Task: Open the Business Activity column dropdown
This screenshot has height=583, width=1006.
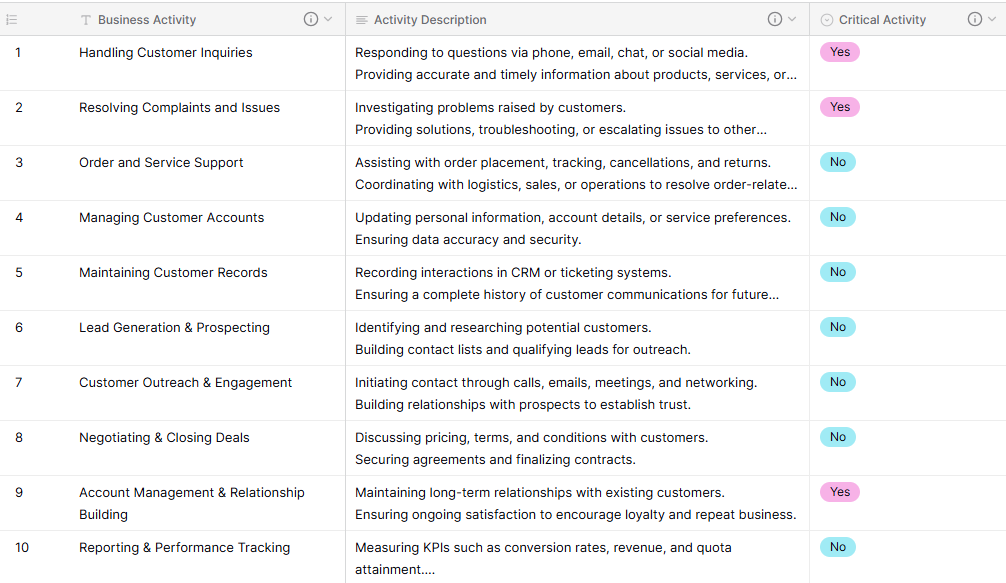Action: [x=325, y=19]
